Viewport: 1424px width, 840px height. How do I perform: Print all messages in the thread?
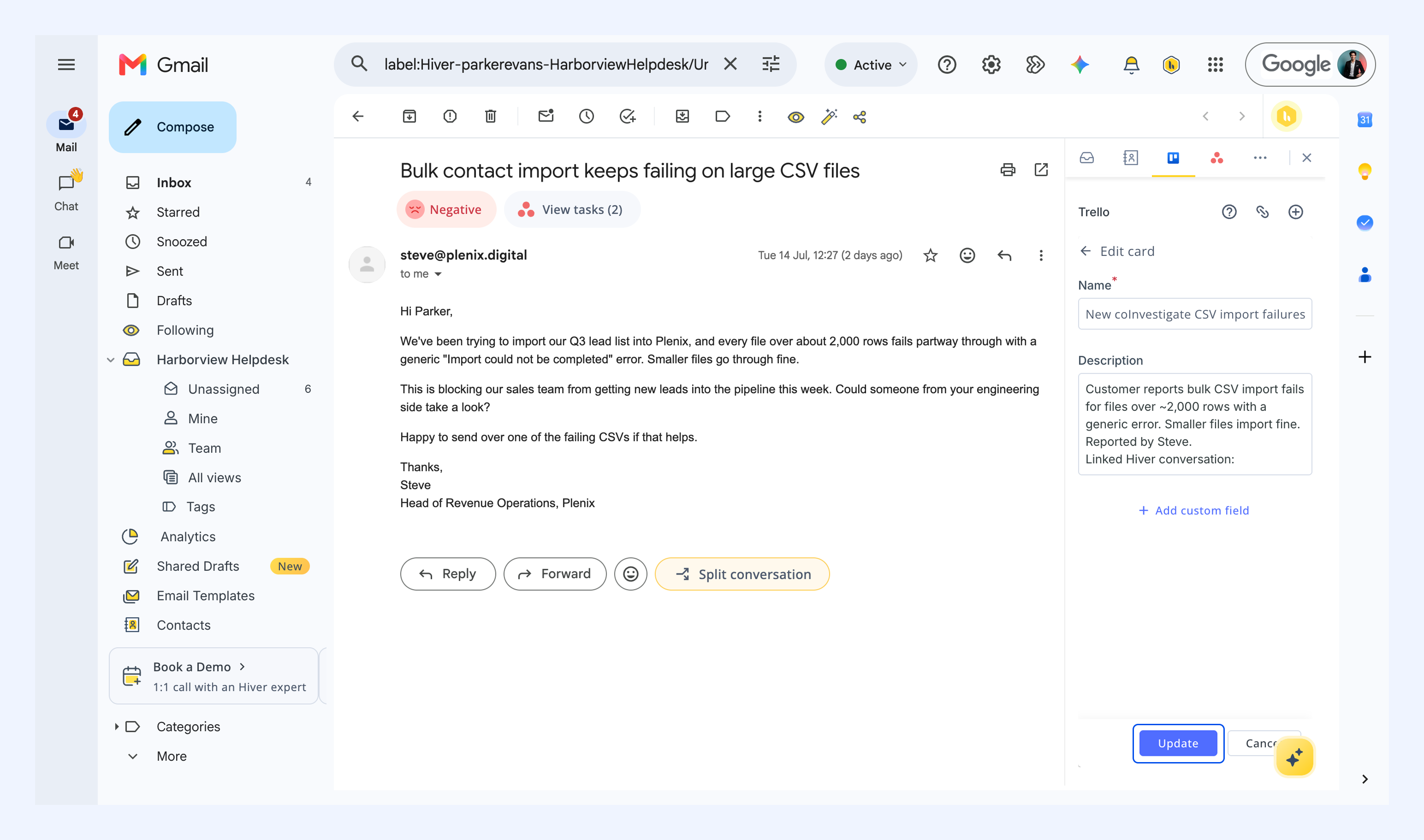(1008, 170)
